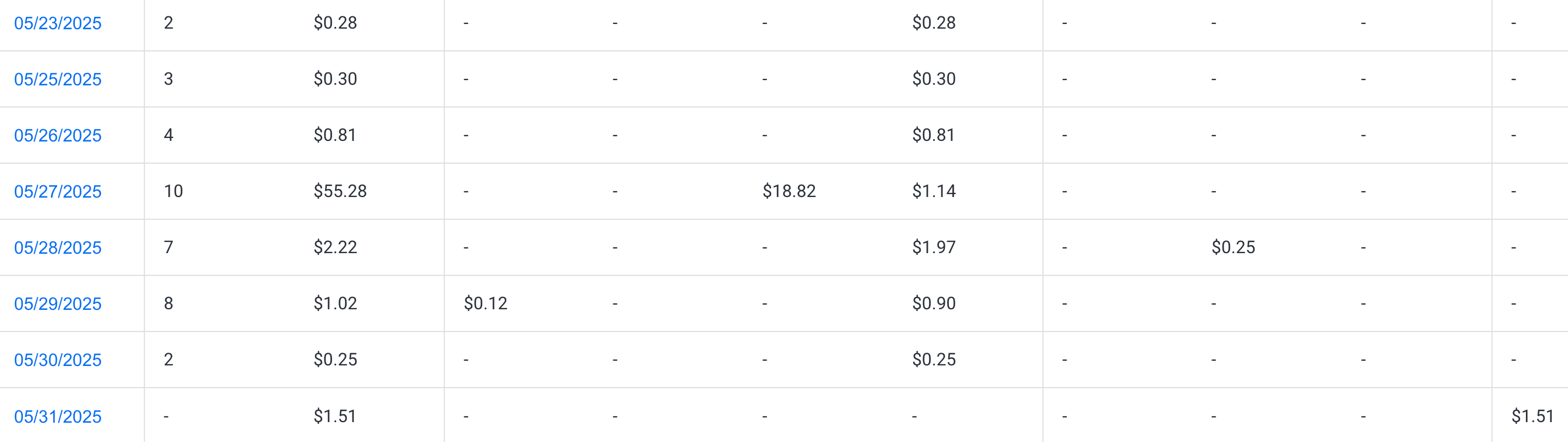
Task: Click the $0.90 amount cell
Action: coord(934,303)
